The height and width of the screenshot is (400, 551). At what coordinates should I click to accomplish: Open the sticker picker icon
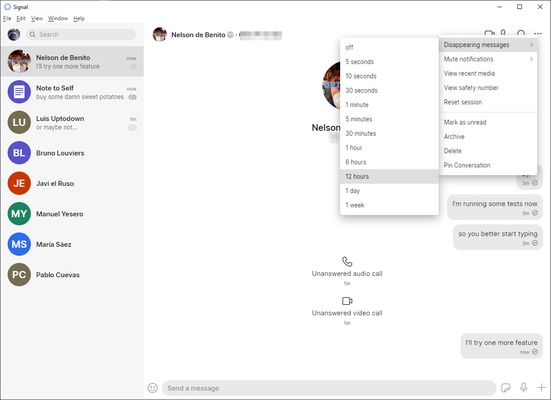point(506,388)
